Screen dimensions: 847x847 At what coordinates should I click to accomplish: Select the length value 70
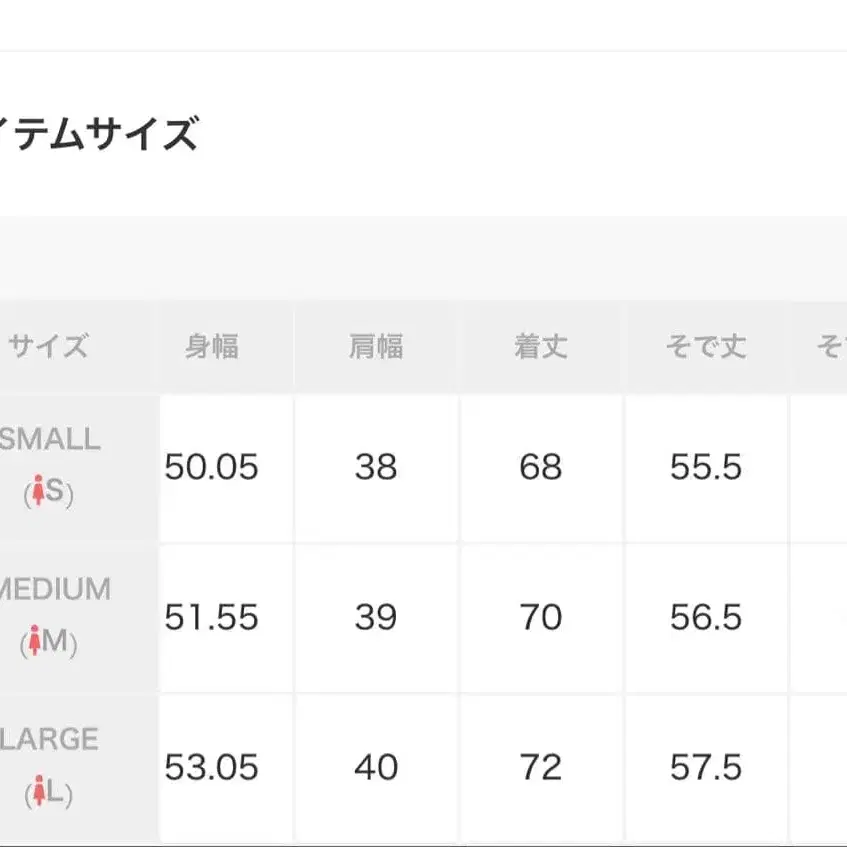541,617
